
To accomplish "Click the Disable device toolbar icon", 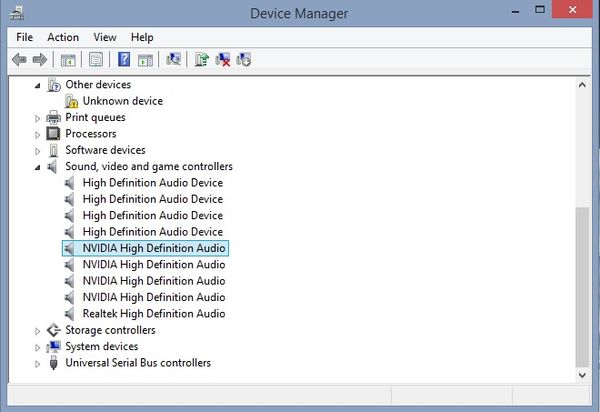I will [x=243, y=60].
